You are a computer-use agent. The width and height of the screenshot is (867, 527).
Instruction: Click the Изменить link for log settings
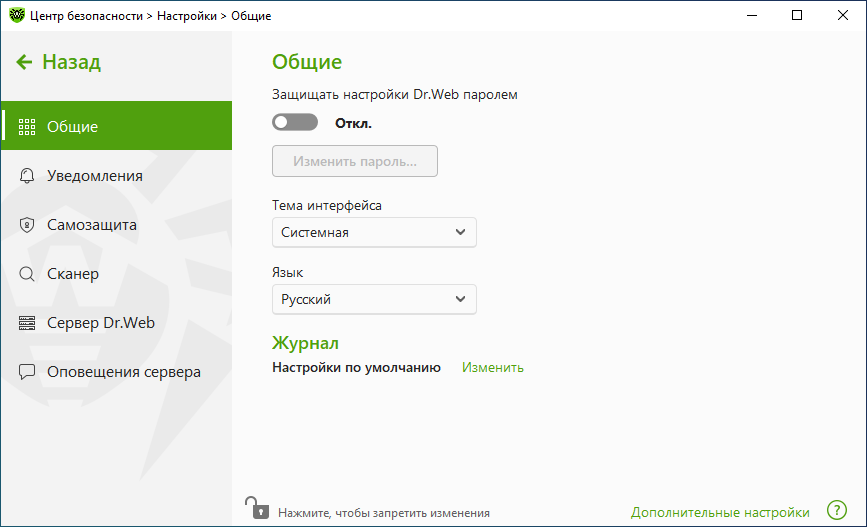click(x=493, y=367)
